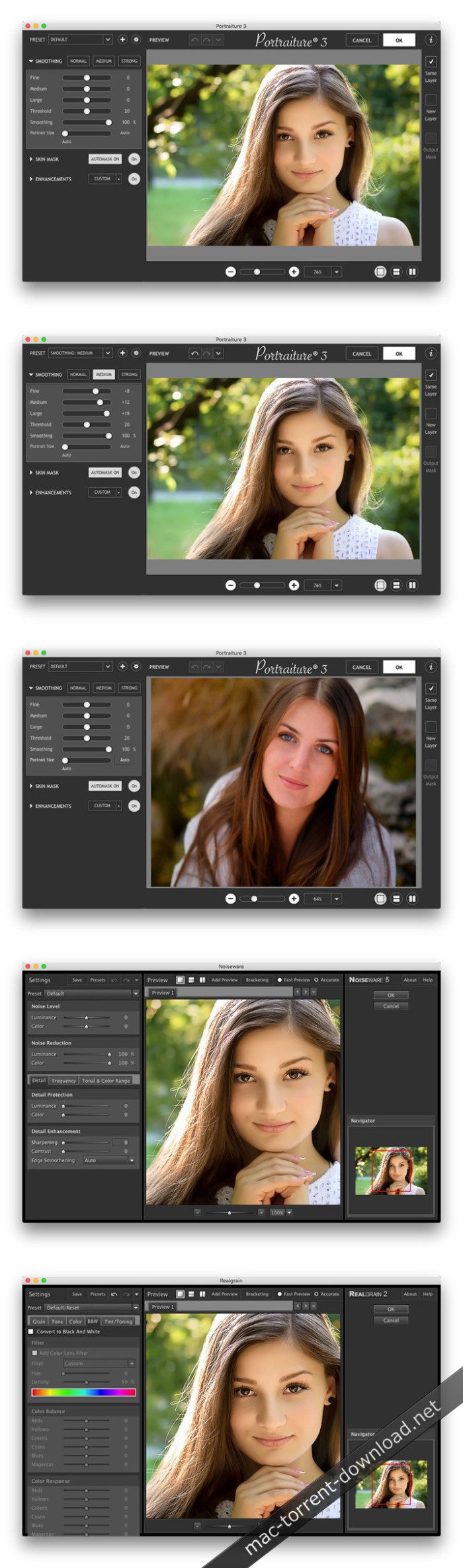Select Preview 1 tab in Noiseware
463x1568 pixels.
point(162,992)
